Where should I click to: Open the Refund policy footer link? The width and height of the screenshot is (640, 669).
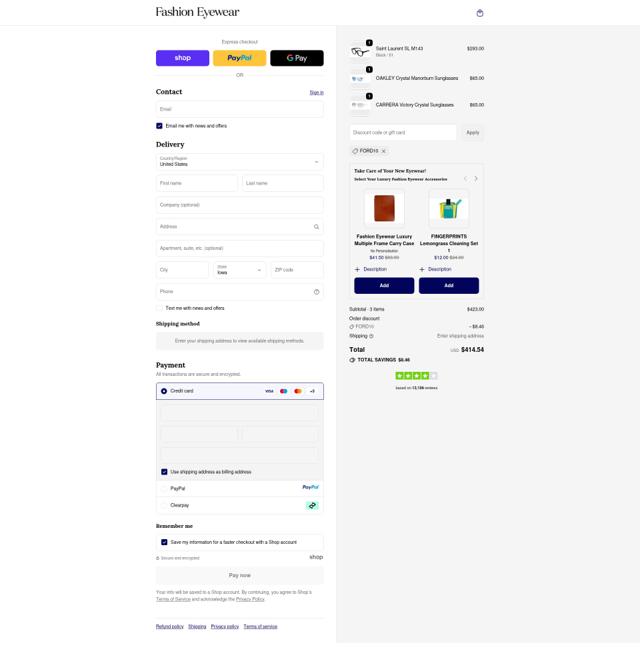tap(169, 627)
